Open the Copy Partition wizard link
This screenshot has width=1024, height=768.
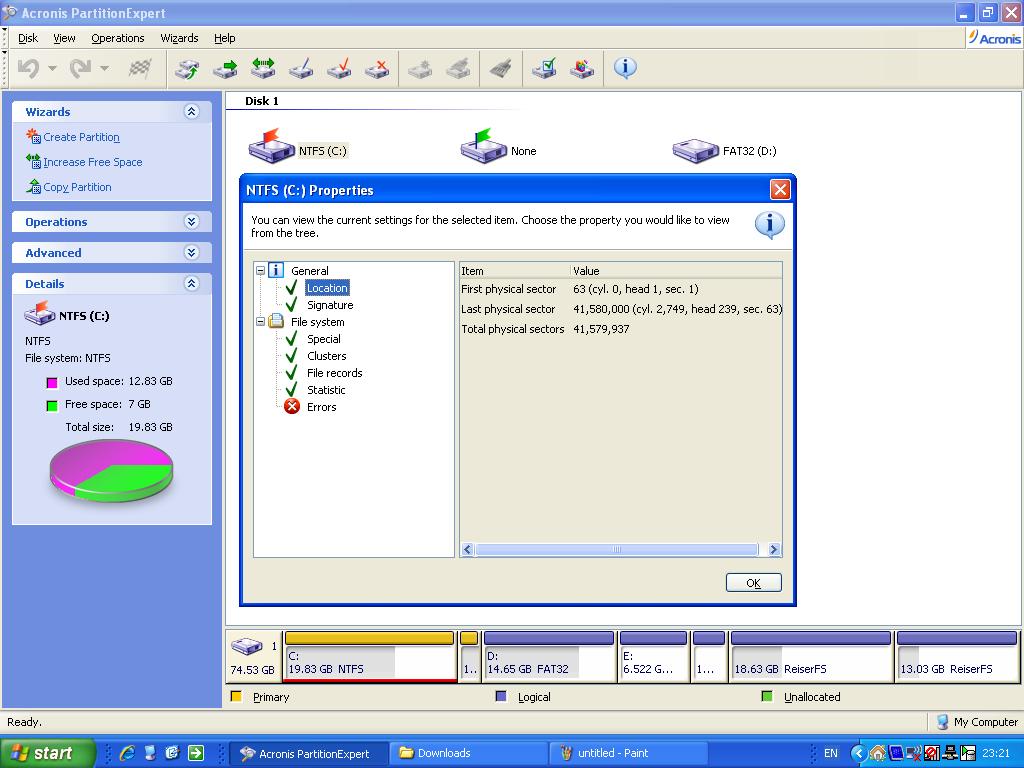click(77, 187)
